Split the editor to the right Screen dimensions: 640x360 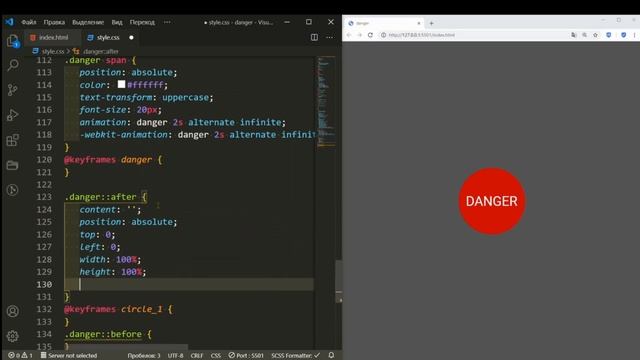tap(314, 38)
